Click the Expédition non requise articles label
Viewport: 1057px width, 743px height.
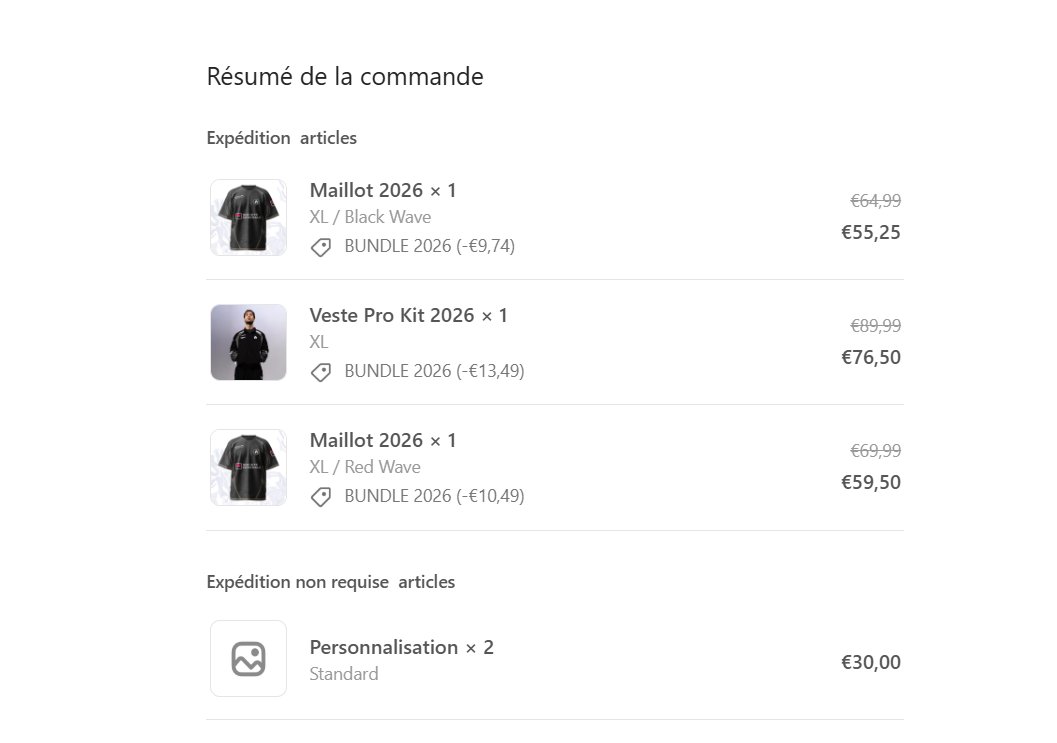[331, 582]
